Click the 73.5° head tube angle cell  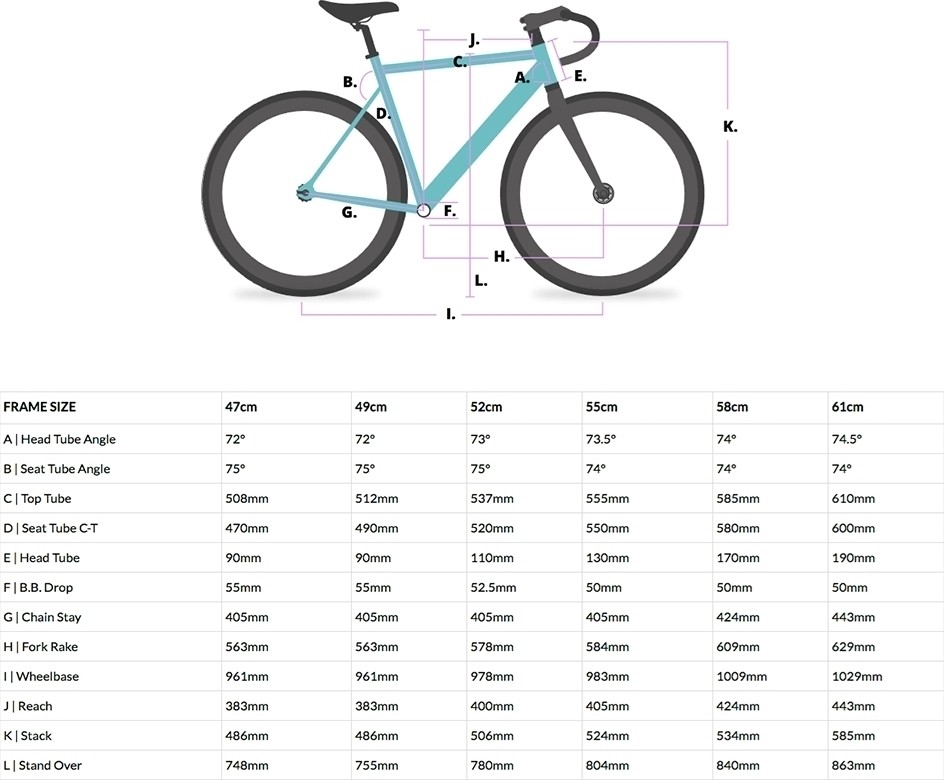point(601,439)
